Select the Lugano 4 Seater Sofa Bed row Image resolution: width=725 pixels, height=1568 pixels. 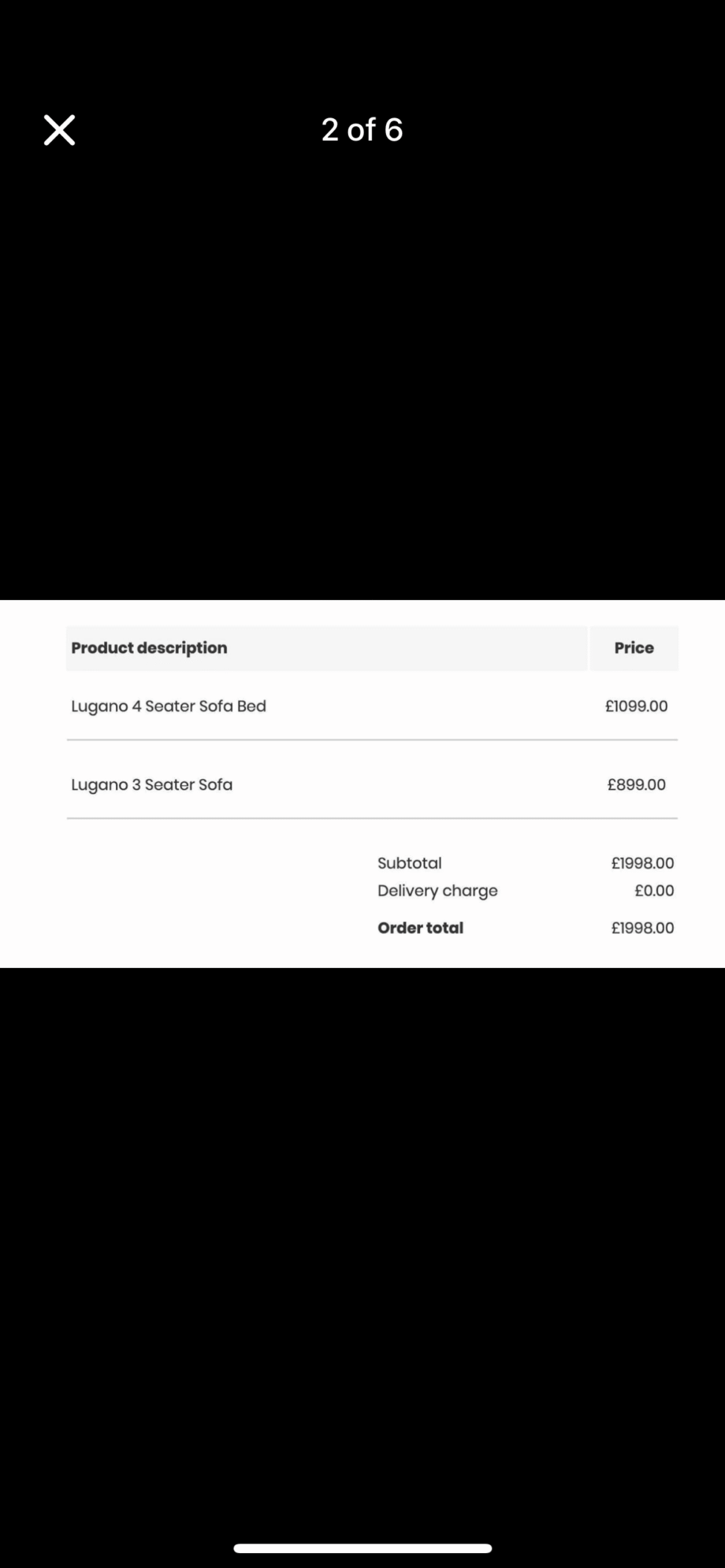[x=169, y=706]
